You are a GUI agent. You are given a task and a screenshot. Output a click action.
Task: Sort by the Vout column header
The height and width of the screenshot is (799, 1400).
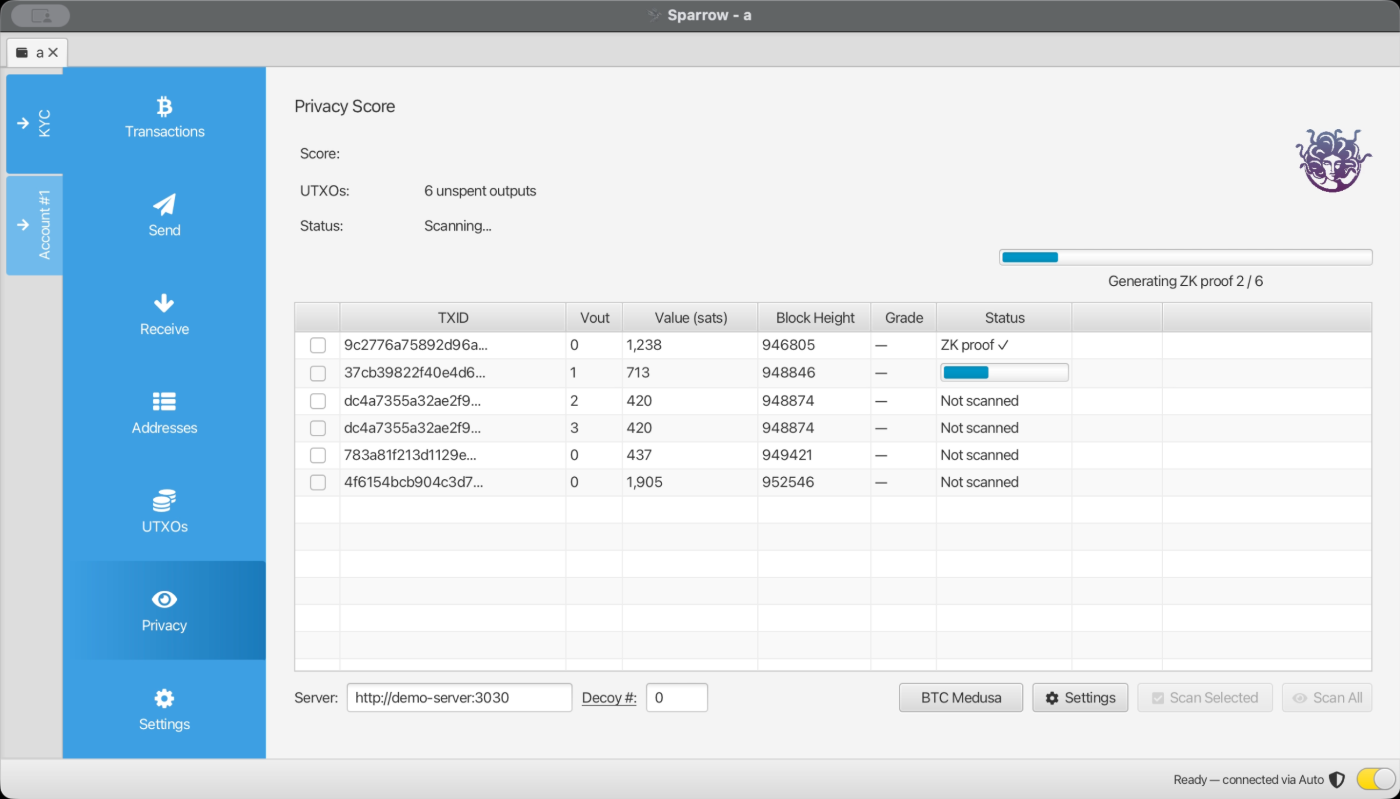[x=594, y=317]
